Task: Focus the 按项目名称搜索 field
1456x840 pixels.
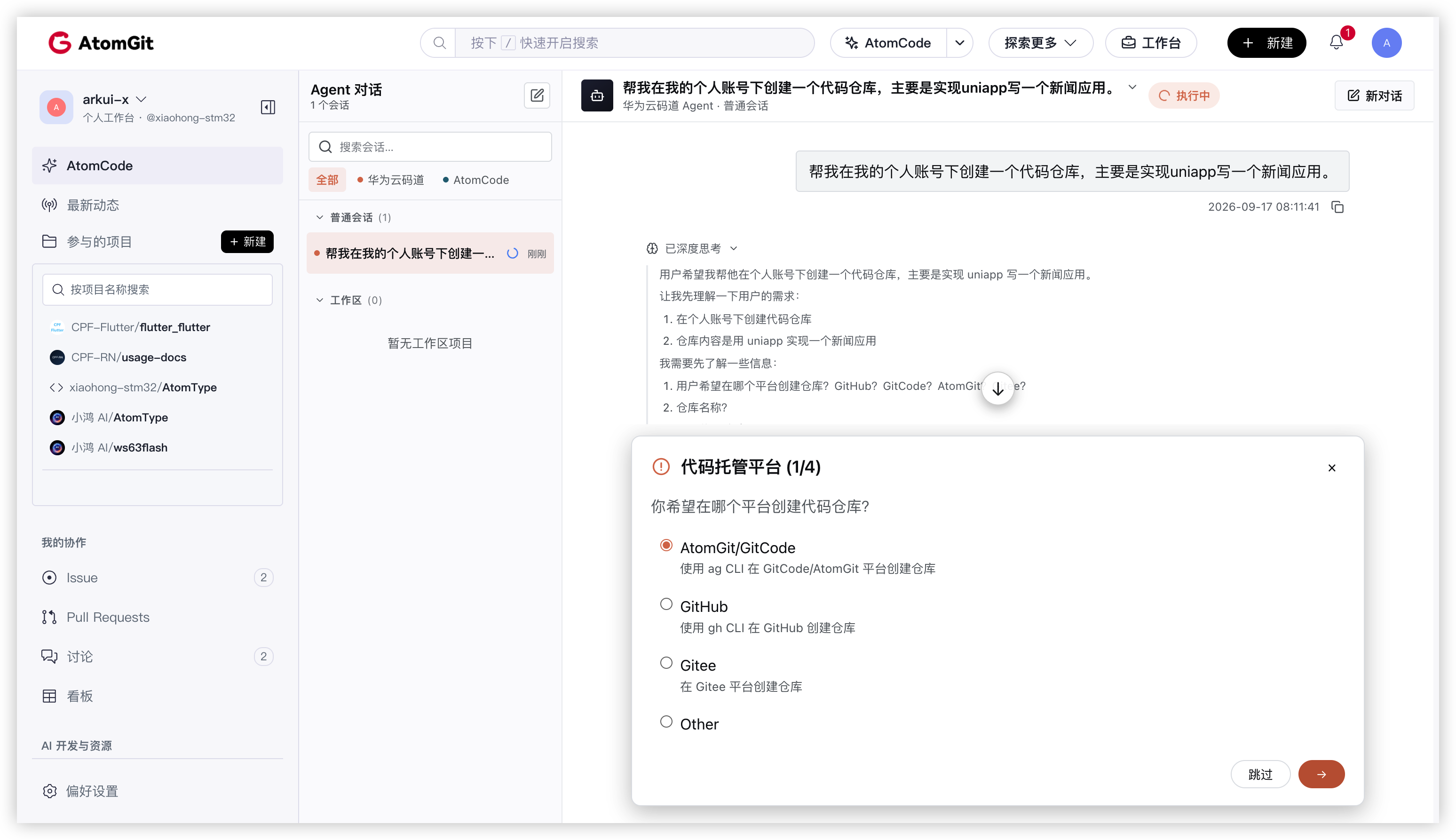Action: pos(158,290)
